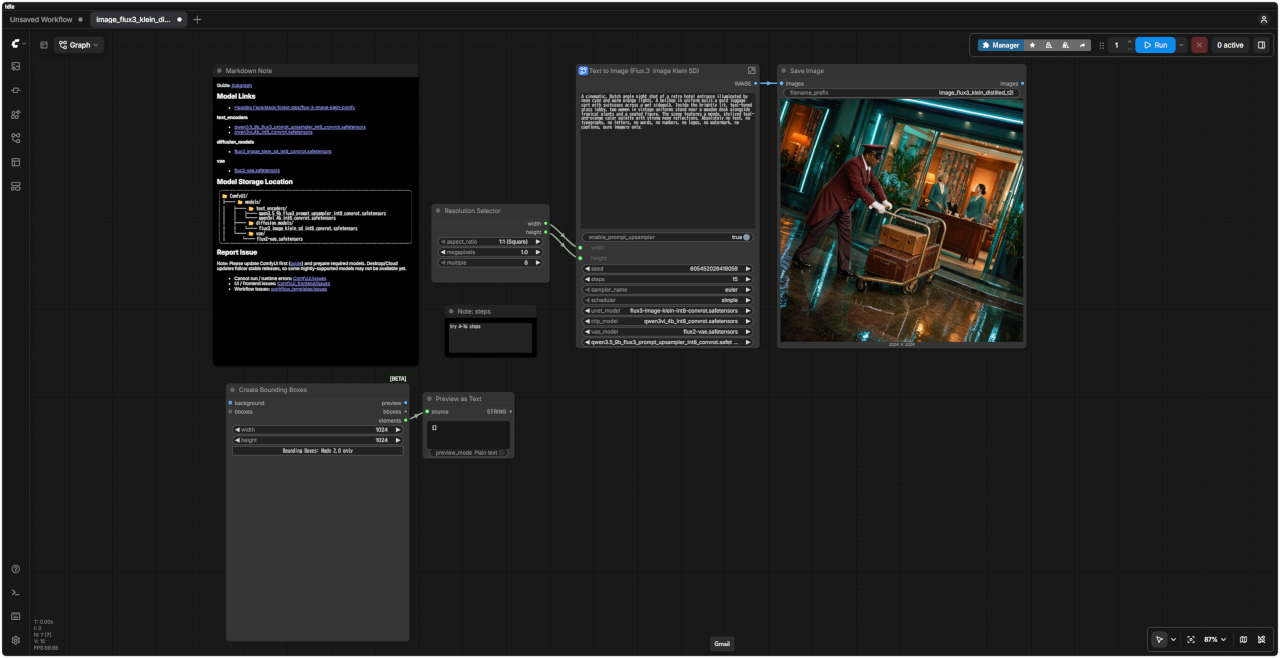Click the star icon next to Manager

[1033, 45]
